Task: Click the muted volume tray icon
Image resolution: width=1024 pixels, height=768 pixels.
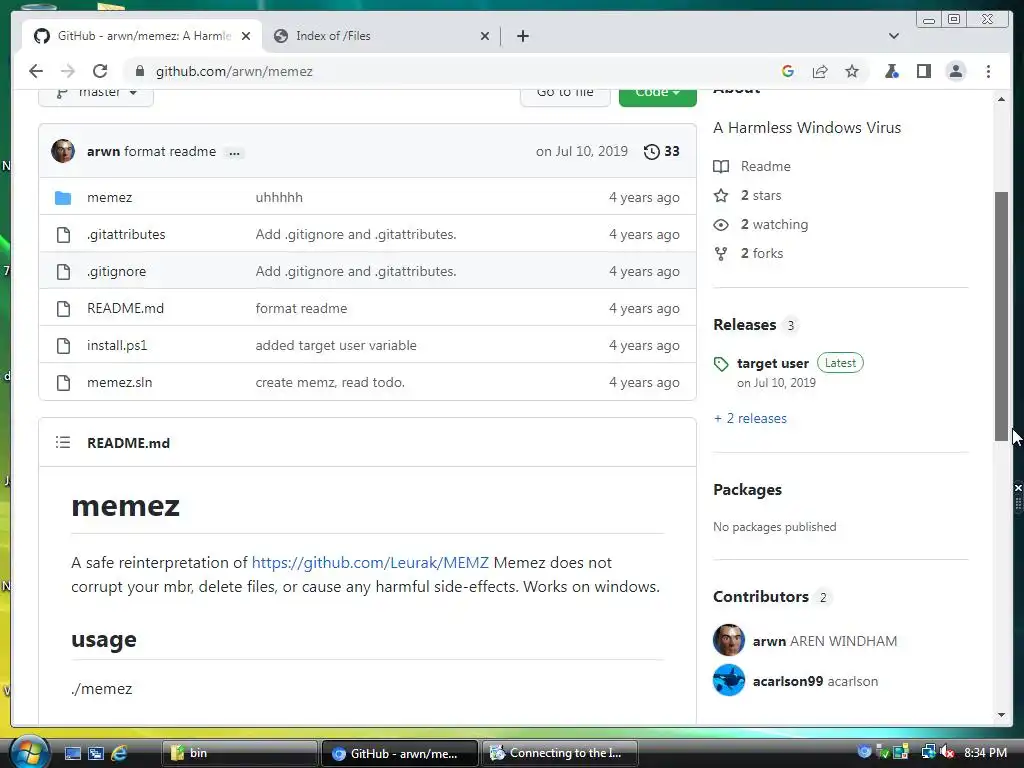Action: pos(948,753)
